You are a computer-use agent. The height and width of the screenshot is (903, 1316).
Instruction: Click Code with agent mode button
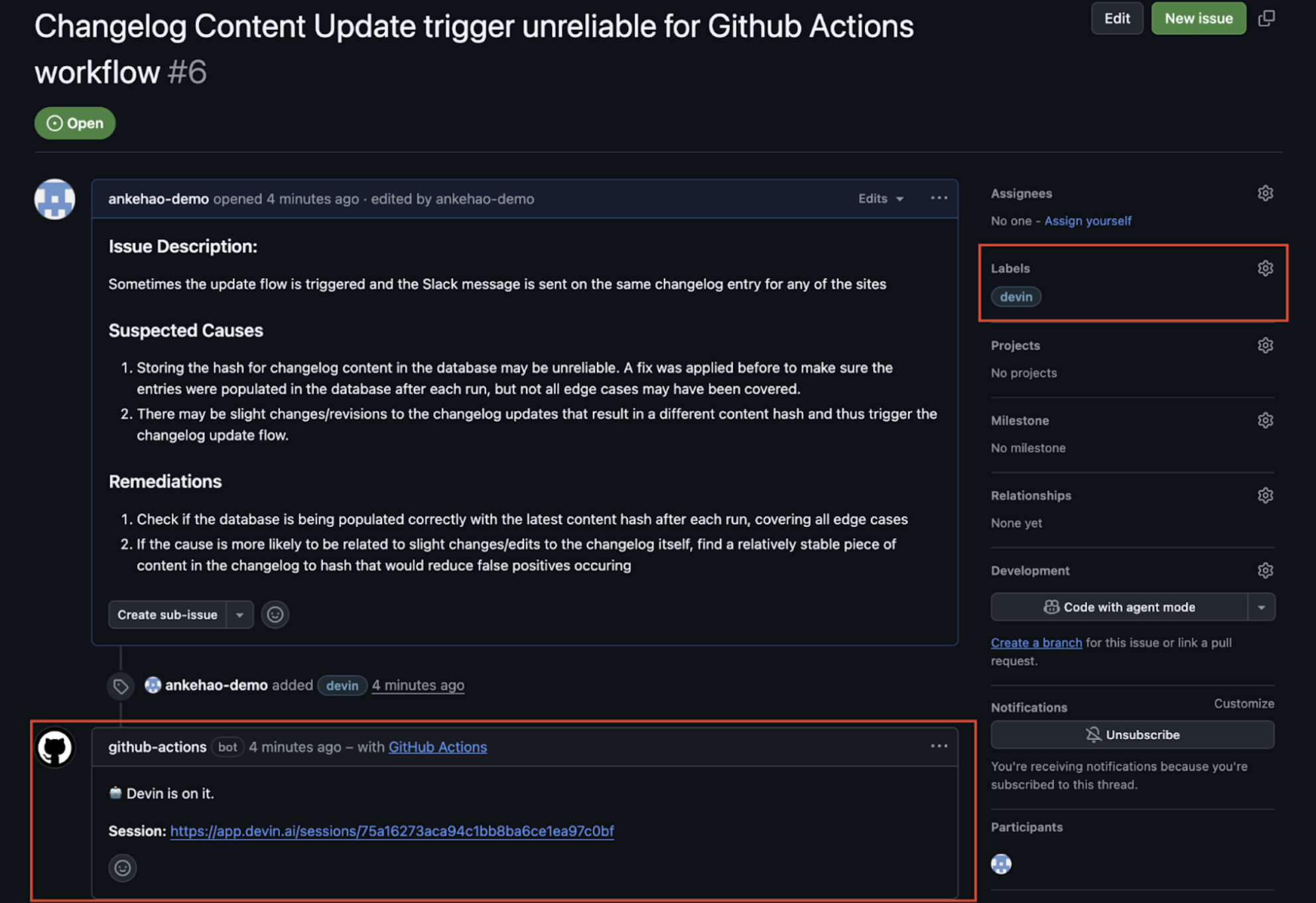(1119, 607)
